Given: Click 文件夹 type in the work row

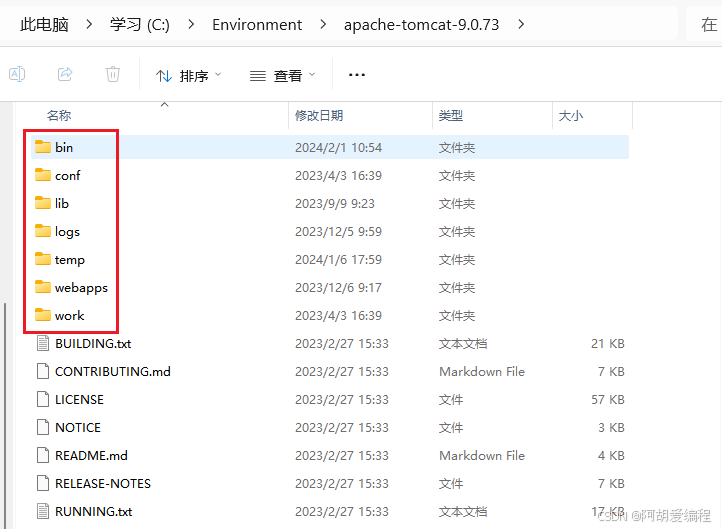Looking at the screenshot, I should coord(457,315).
